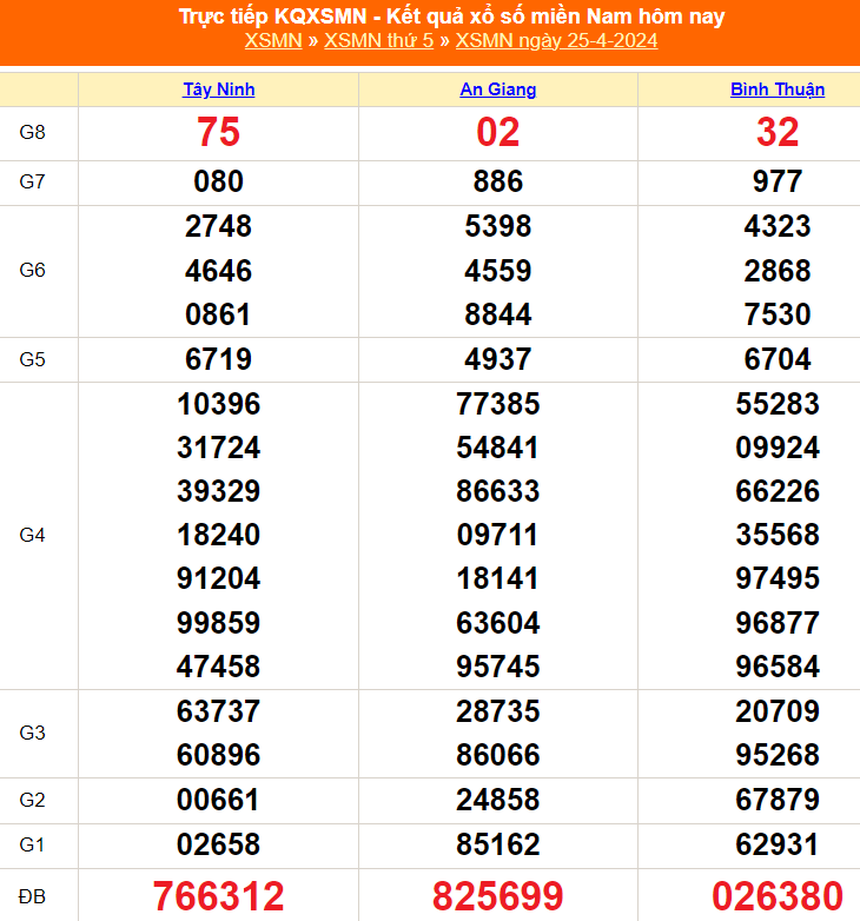Viewport: 860px width, 921px height.
Task: Click Tây Ninh G5 number 6719
Action: point(218,359)
